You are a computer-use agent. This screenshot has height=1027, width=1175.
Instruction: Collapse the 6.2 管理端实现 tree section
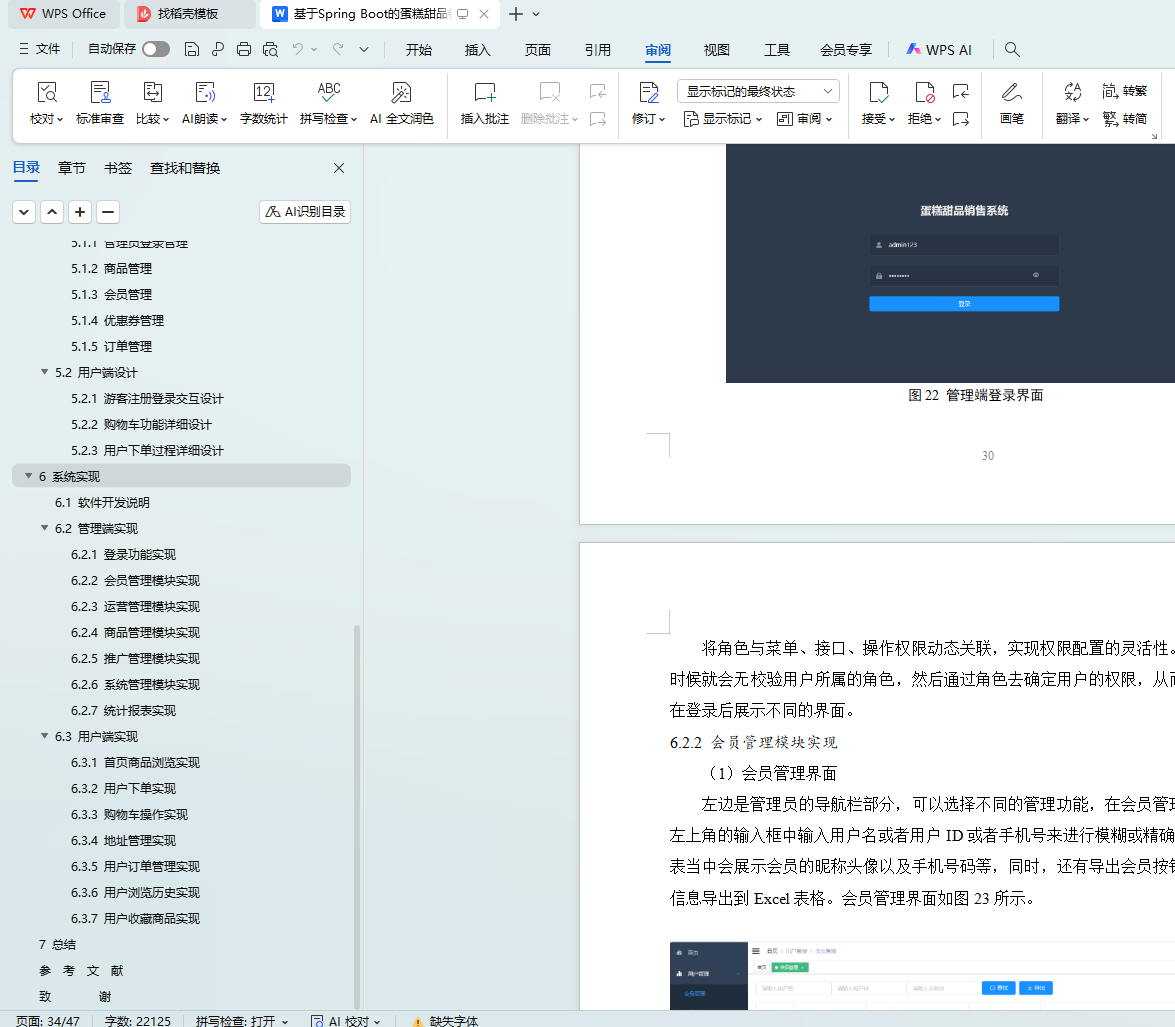pyautogui.click(x=44, y=528)
